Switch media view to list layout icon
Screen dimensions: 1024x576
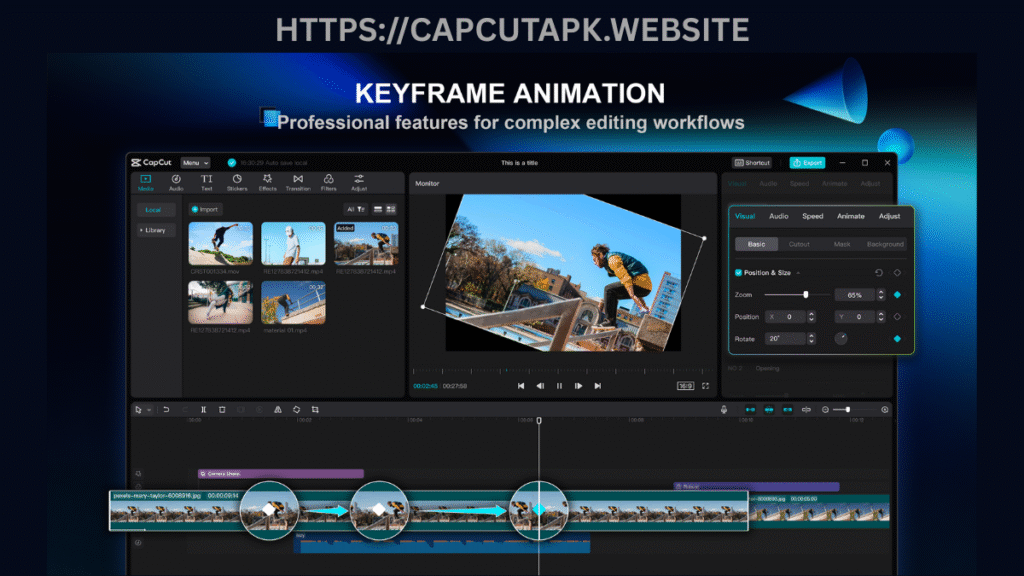coord(377,209)
